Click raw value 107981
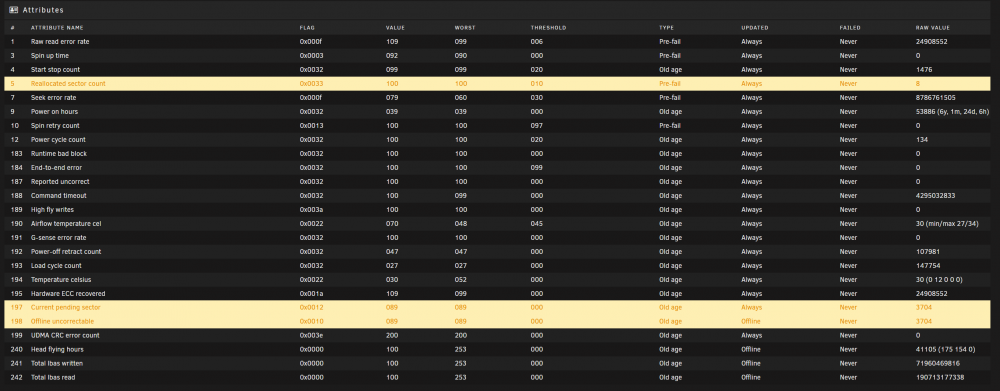 coord(928,252)
